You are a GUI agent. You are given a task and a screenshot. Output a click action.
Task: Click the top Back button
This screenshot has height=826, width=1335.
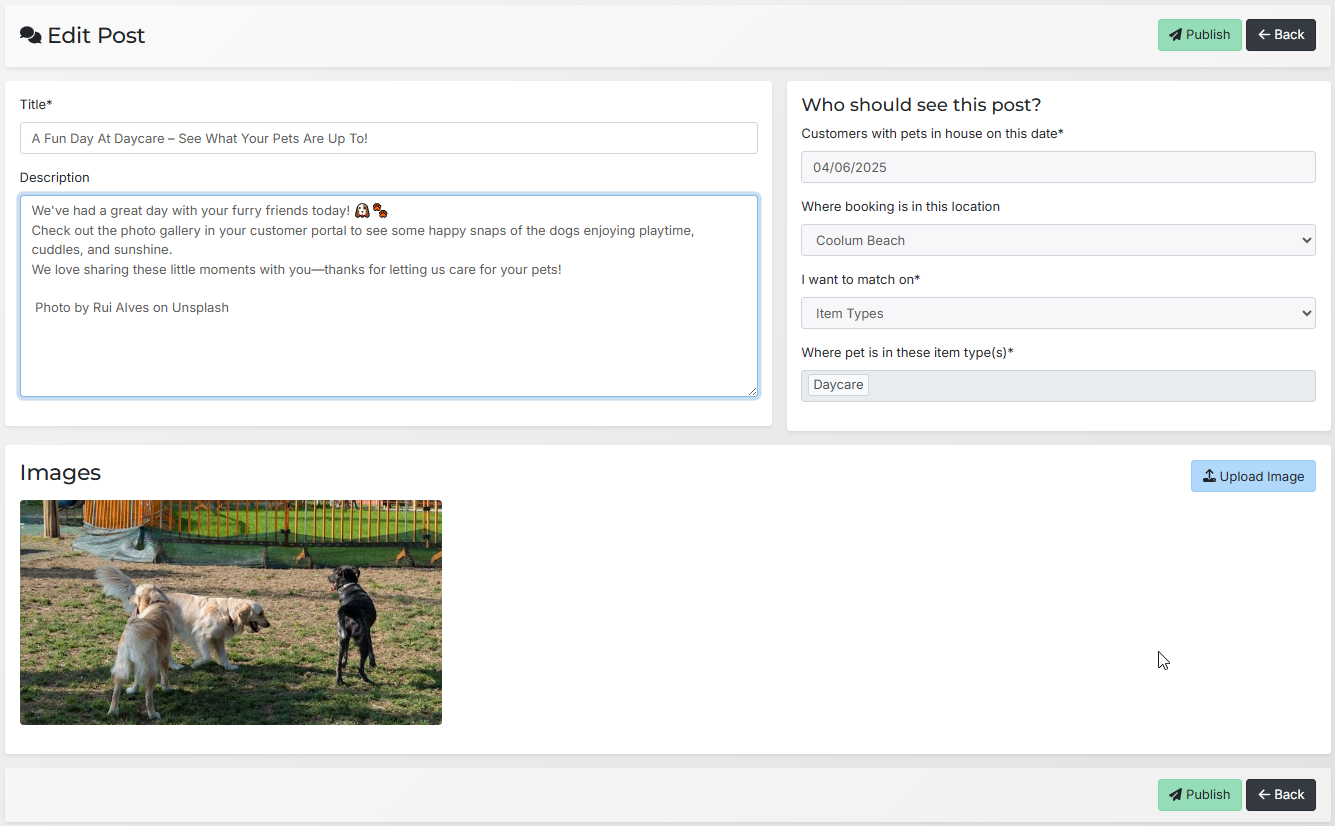(x=1281, y=35)
